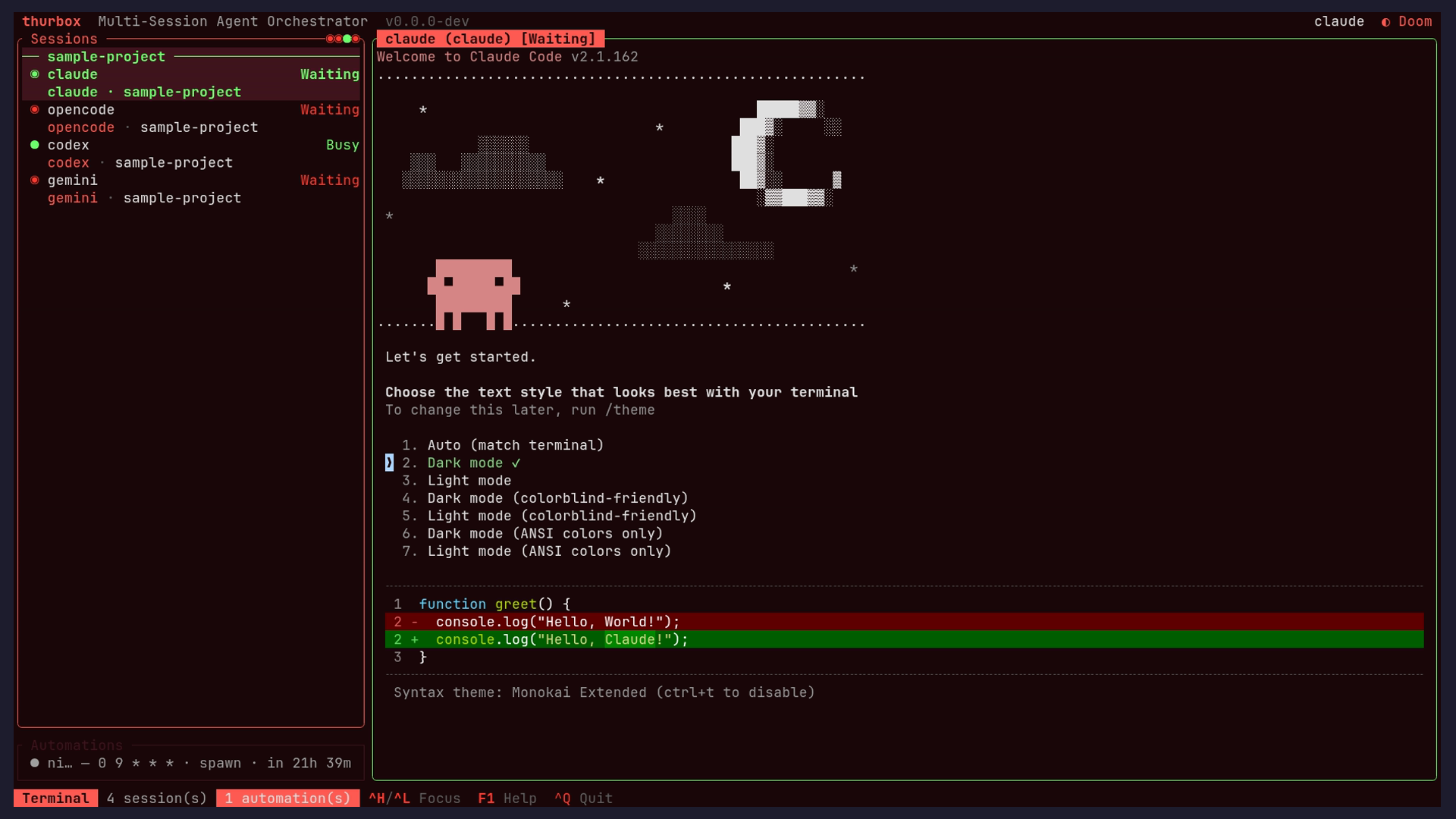This screenshot has height=819, width=1456.
Task: Click the checkmark next to Dark mode
Action: 516,463
